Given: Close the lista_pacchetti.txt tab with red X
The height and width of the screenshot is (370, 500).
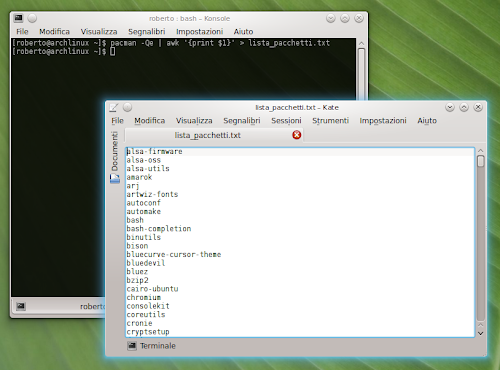Looking at the screenshot, I should (x=297, y=135).
